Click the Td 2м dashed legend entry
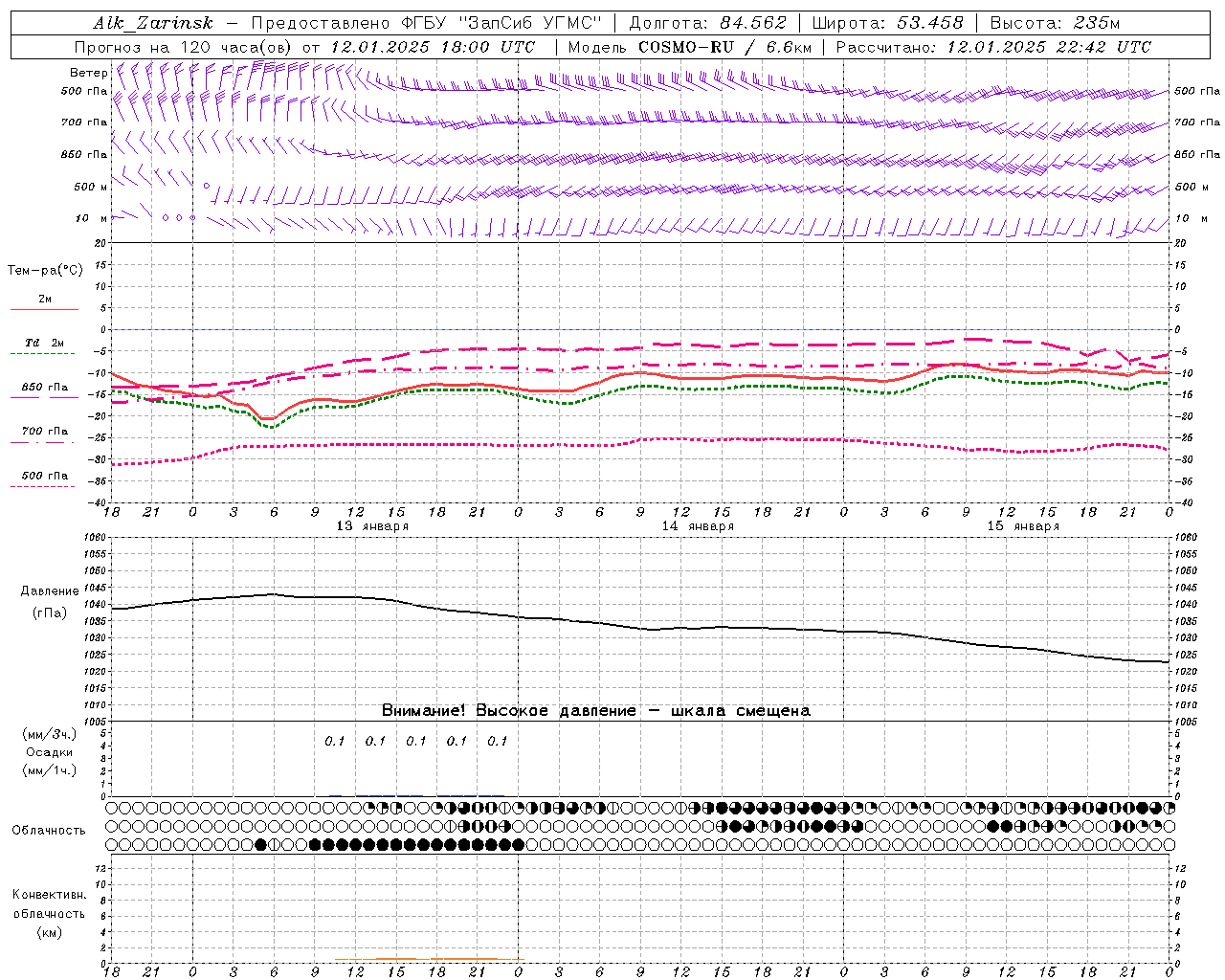 (x=44, y=345)
